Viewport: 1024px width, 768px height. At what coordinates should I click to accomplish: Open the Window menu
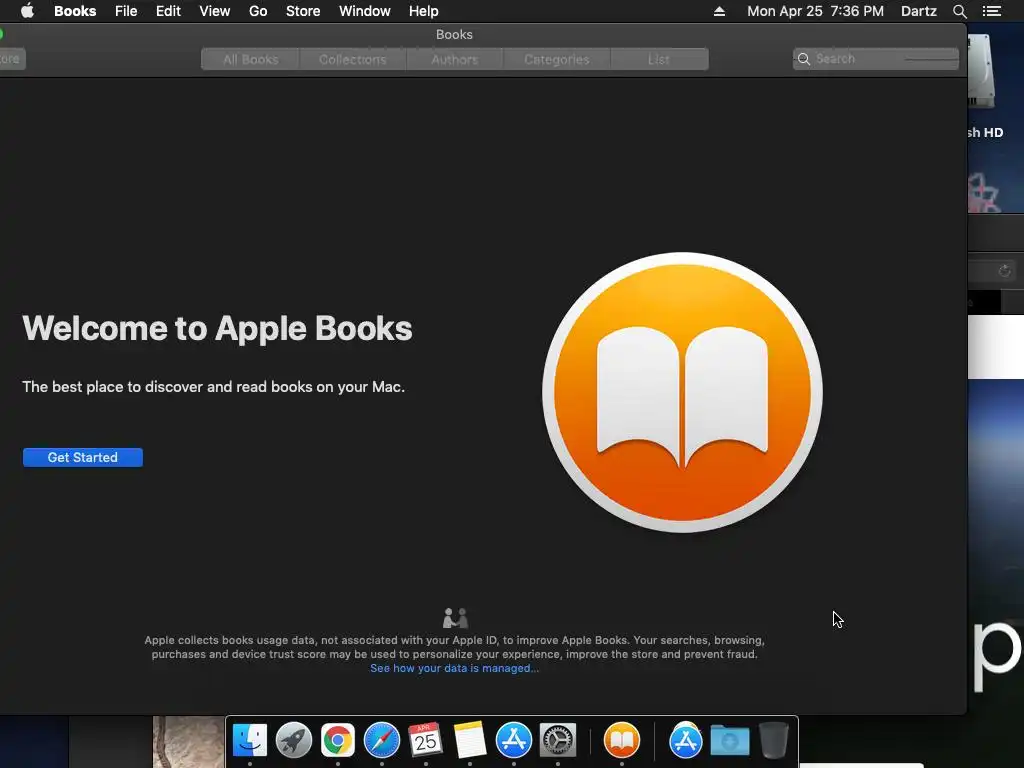[364, 11]
